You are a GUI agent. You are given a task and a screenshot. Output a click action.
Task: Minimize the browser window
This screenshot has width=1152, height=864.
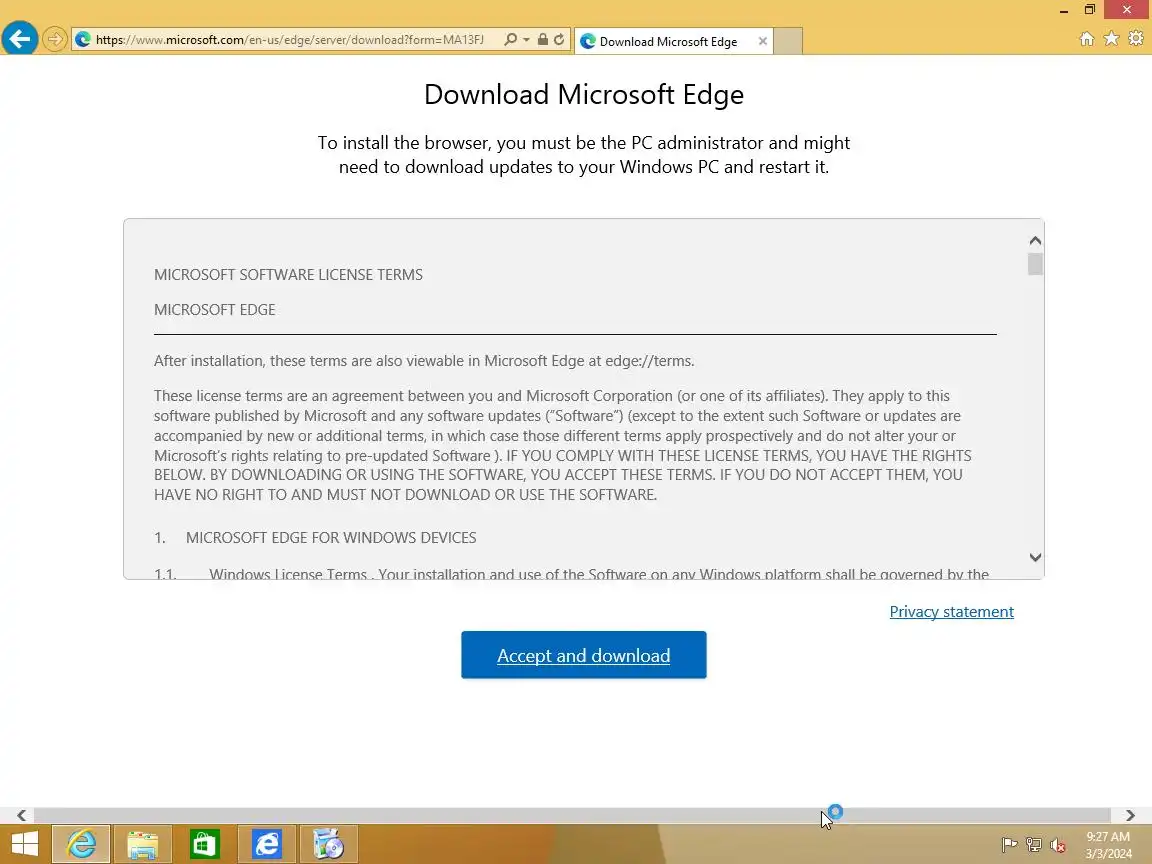(x=1063, y=10)
